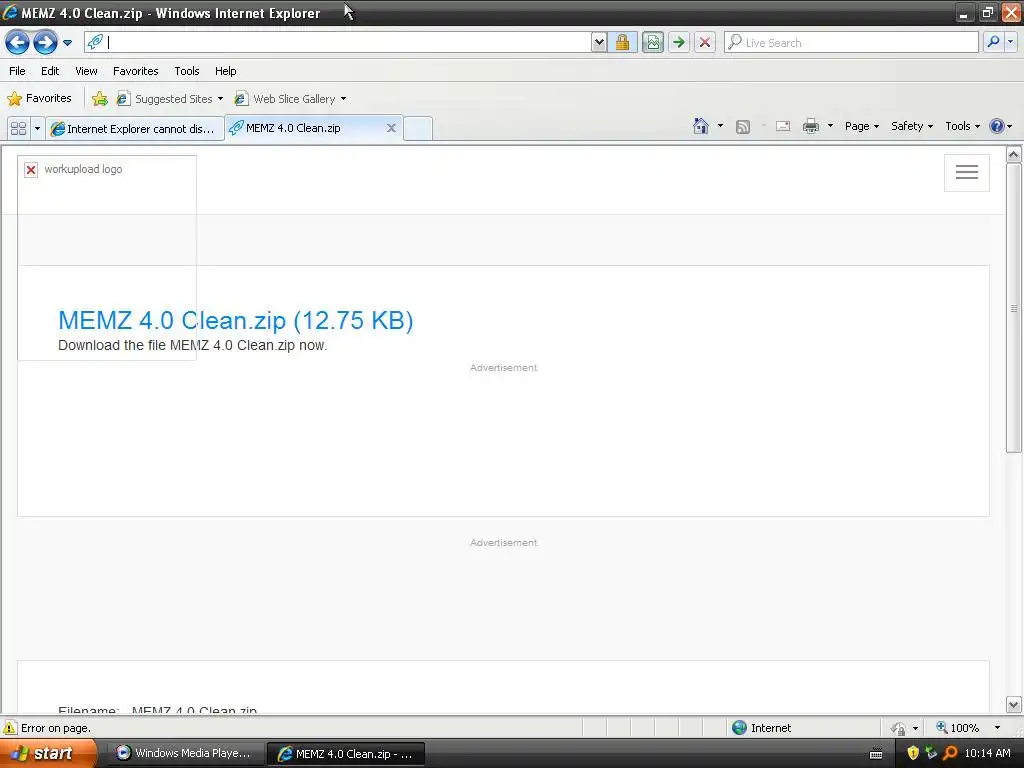Open the View menu
Image resolution: width=1024 pixels, height=768 pixels.
(86, 71)
